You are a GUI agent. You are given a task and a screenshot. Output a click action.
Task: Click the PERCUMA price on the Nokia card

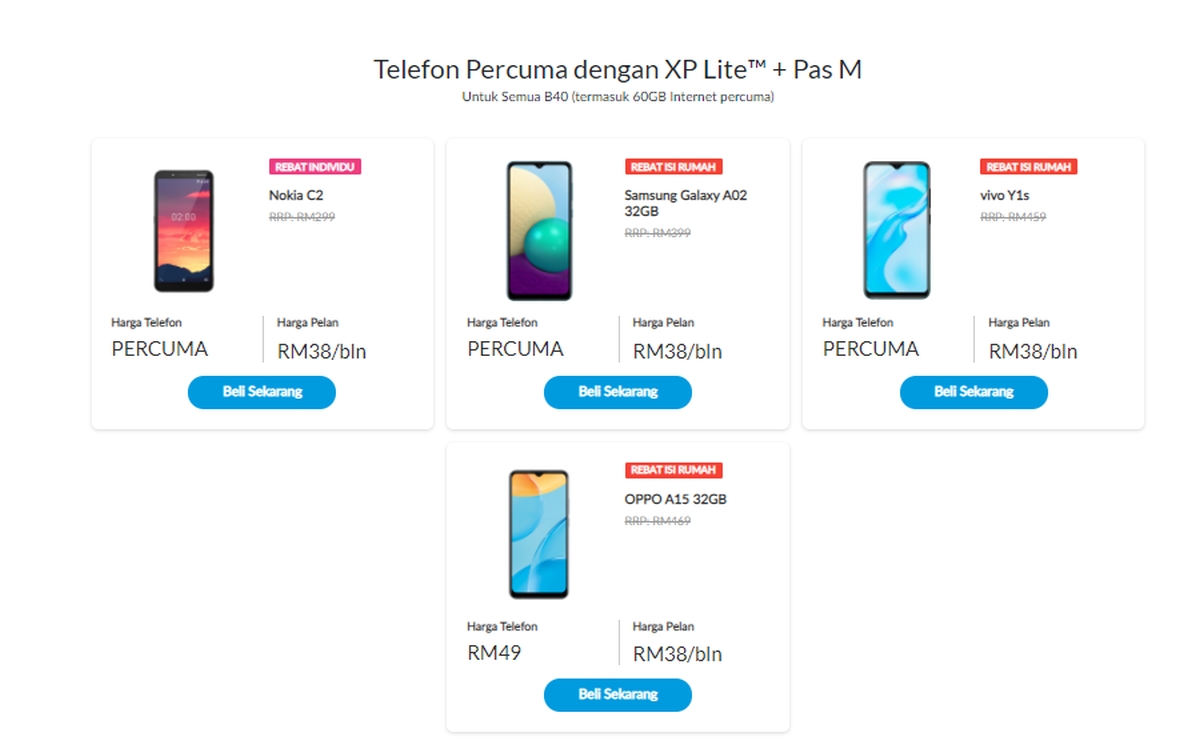click(x=158, y=349)
